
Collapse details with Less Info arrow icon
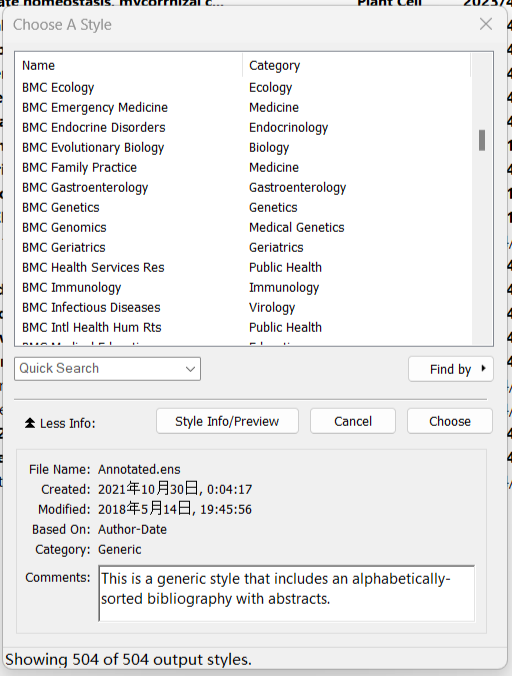[30, 423]
